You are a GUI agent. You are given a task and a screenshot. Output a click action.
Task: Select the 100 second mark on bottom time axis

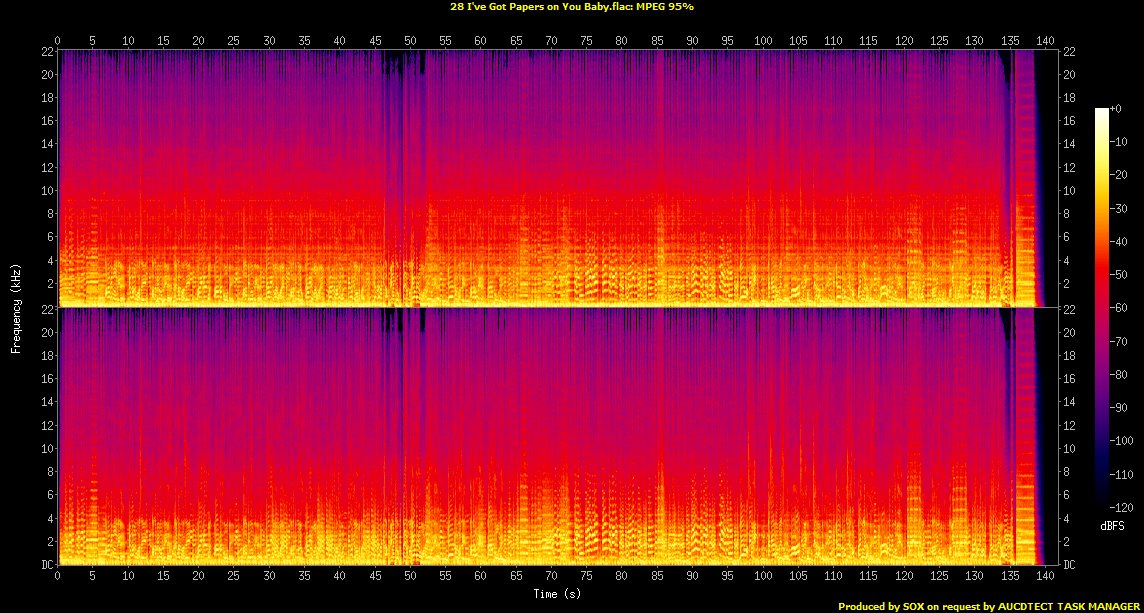click(763, 577)
